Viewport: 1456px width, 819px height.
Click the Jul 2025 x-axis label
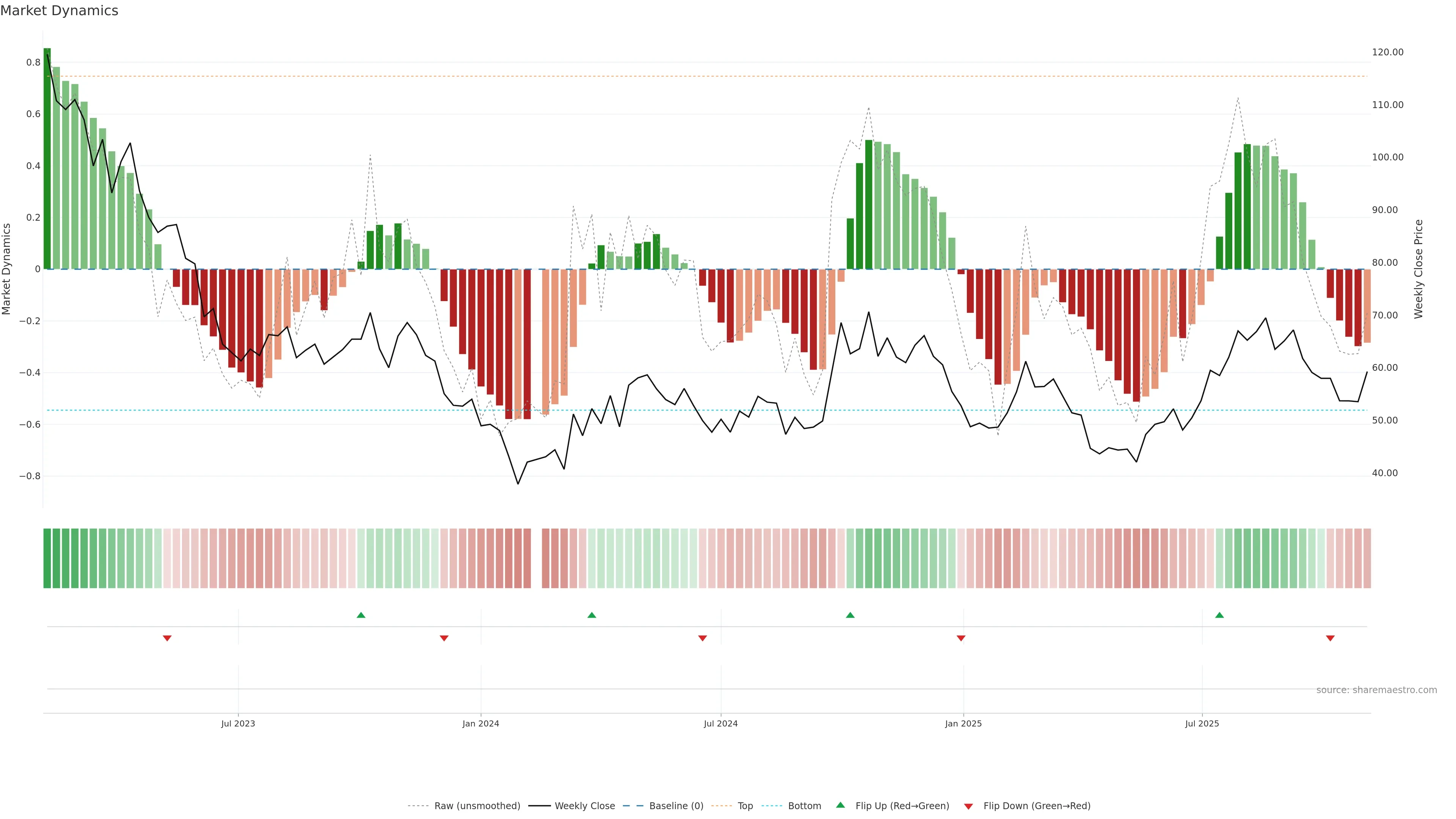pyautogui.click(x=1202, y=723)
